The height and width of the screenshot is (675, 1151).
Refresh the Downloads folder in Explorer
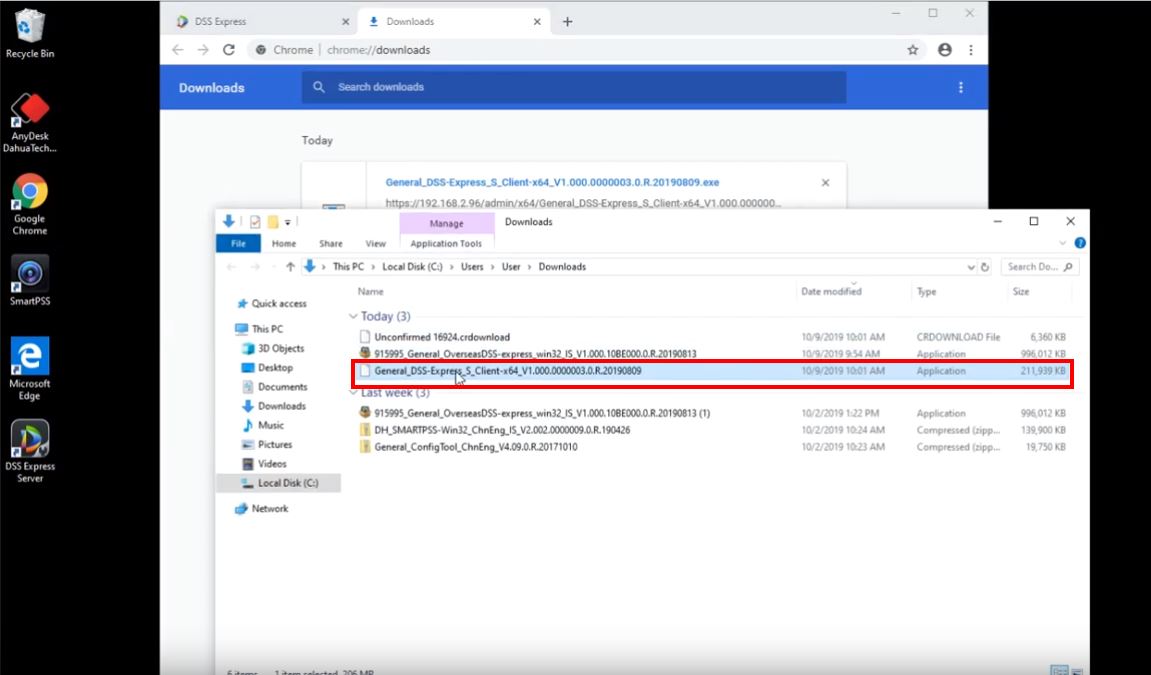tap(985, 267)
